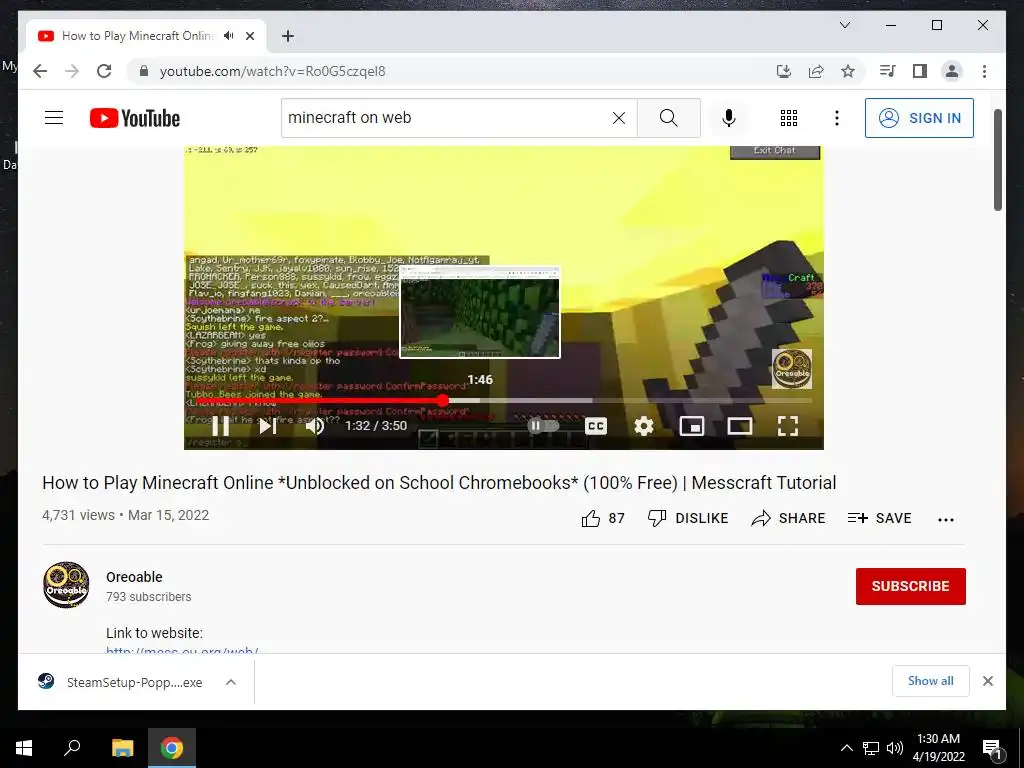Mute the video player volume
The width and height of the screenshot is (1024, 768).
[x=315, y=426]
